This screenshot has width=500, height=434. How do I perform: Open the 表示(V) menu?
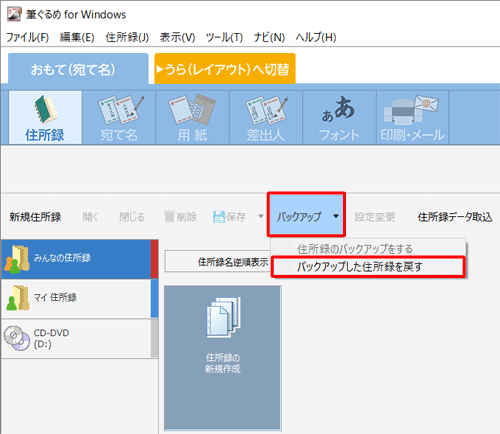(x=177, y=37)
